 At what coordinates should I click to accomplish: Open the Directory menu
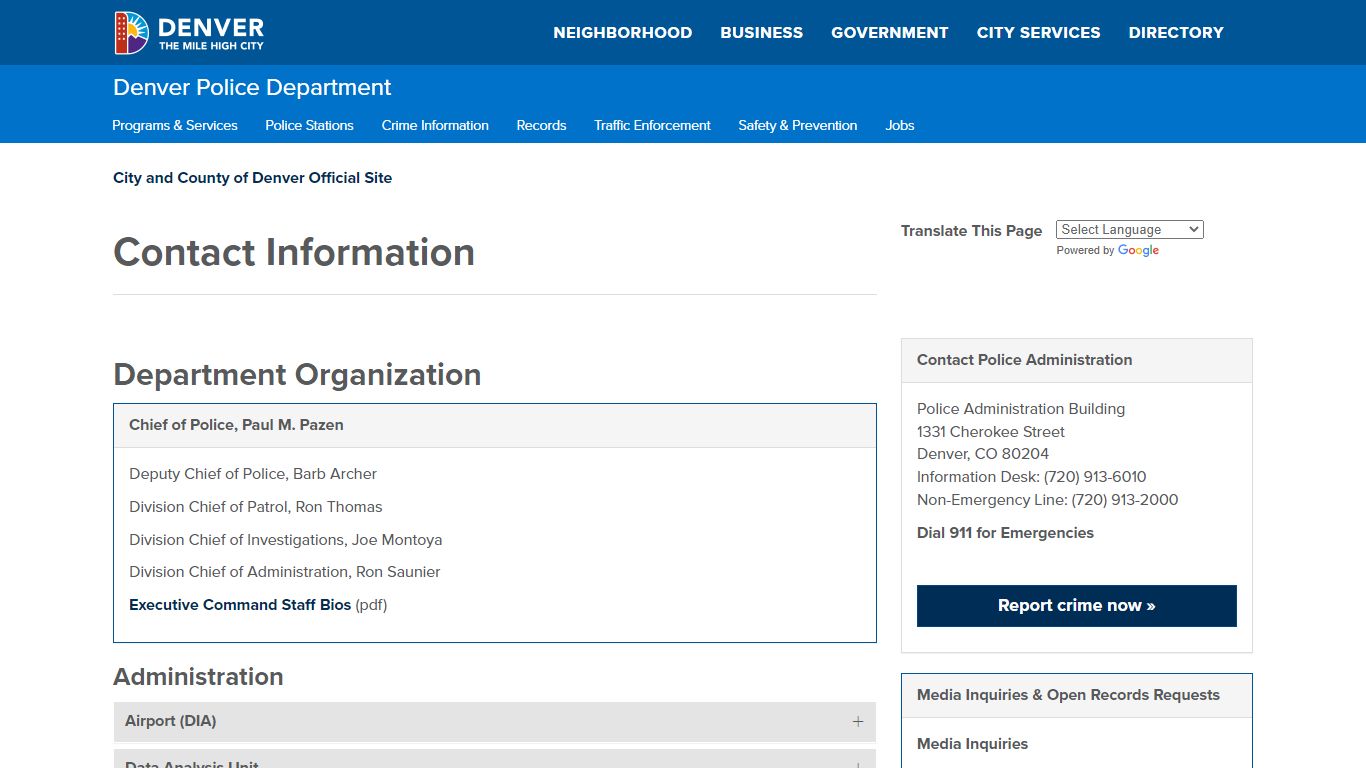pyautogui.click(x=1176, y=33)
